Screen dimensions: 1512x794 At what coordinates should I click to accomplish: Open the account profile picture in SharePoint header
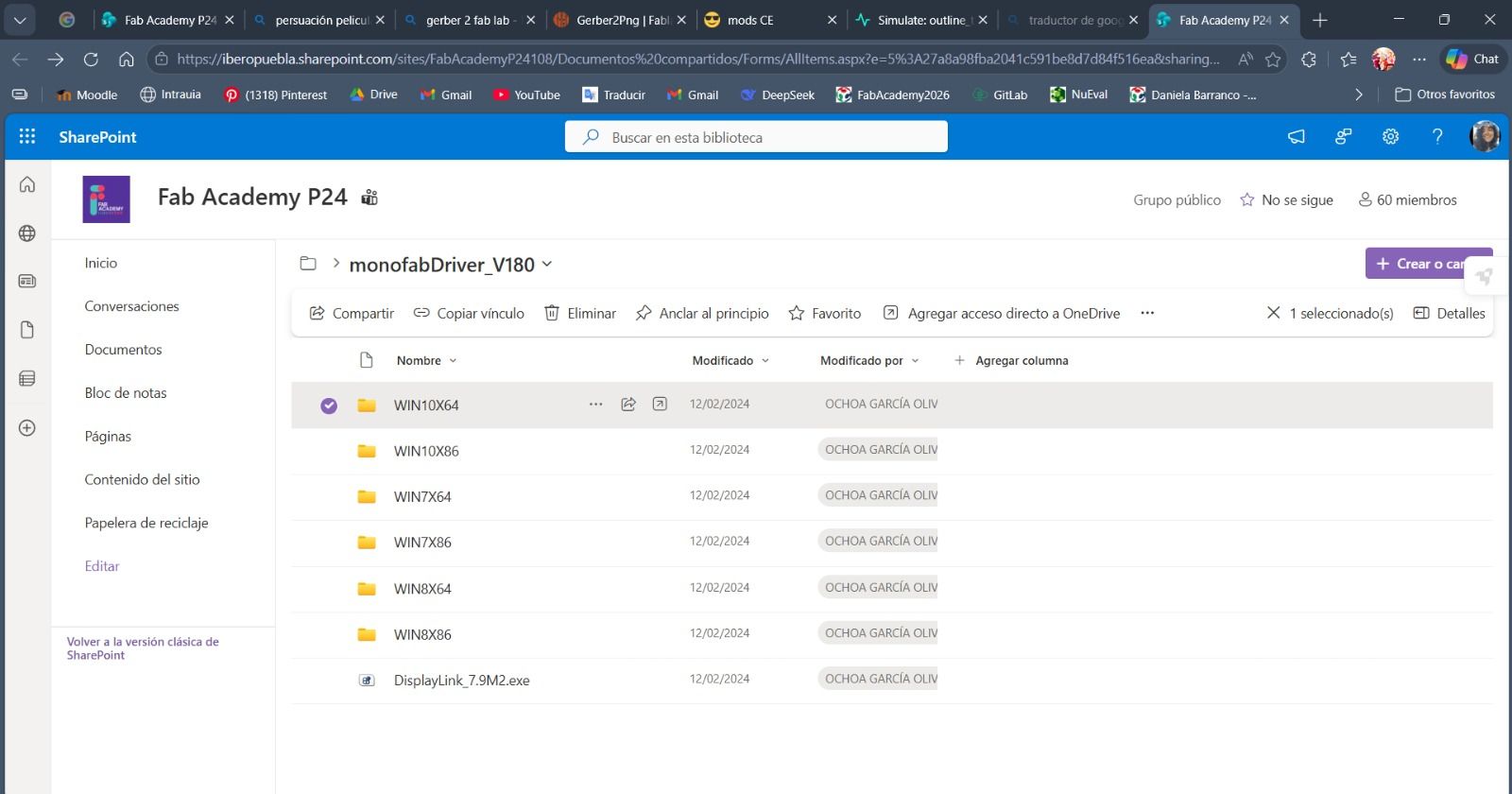(1485, 137)
